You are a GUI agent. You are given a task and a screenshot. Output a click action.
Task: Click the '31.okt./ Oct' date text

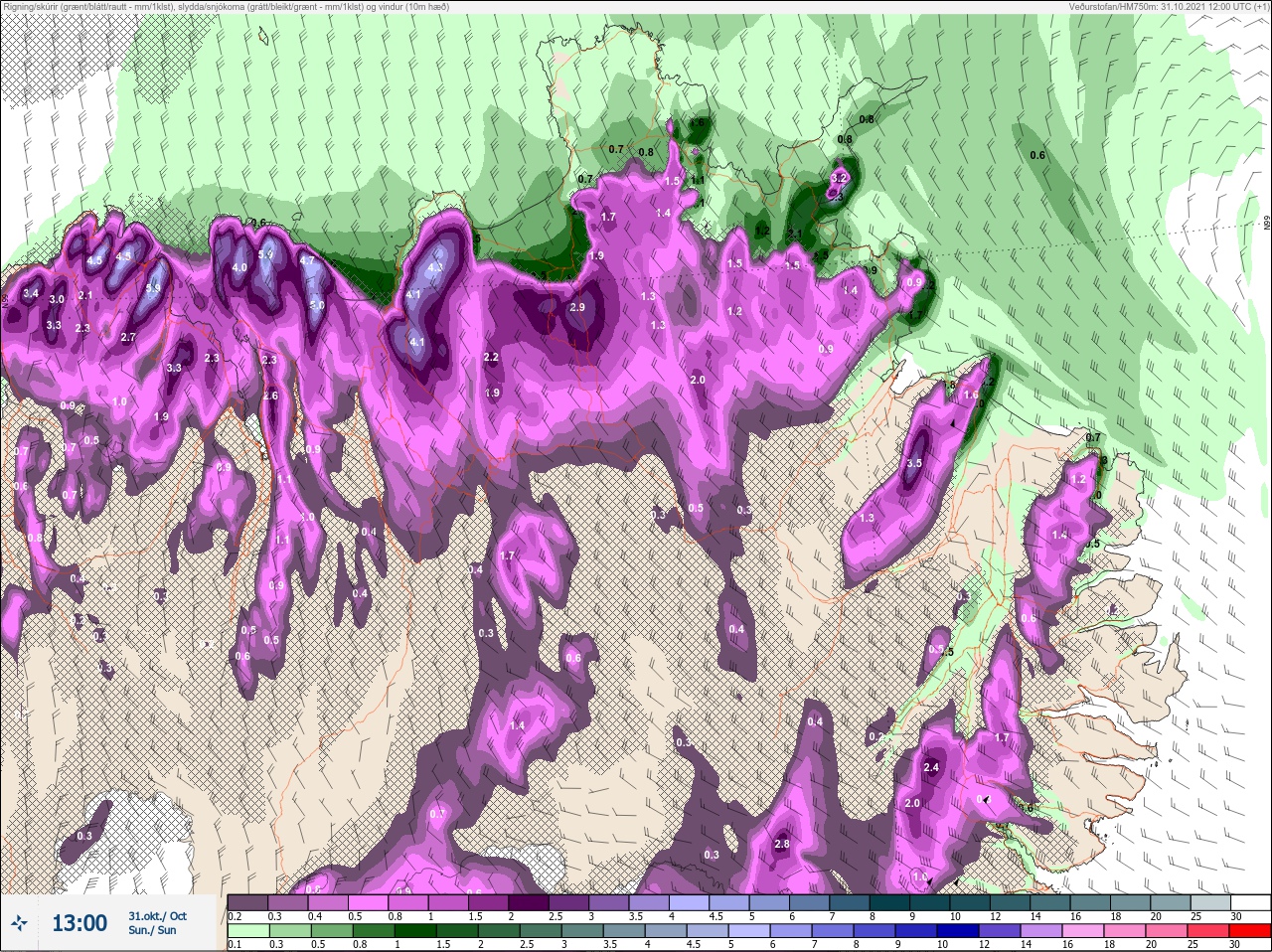click(x=157, y=916)
